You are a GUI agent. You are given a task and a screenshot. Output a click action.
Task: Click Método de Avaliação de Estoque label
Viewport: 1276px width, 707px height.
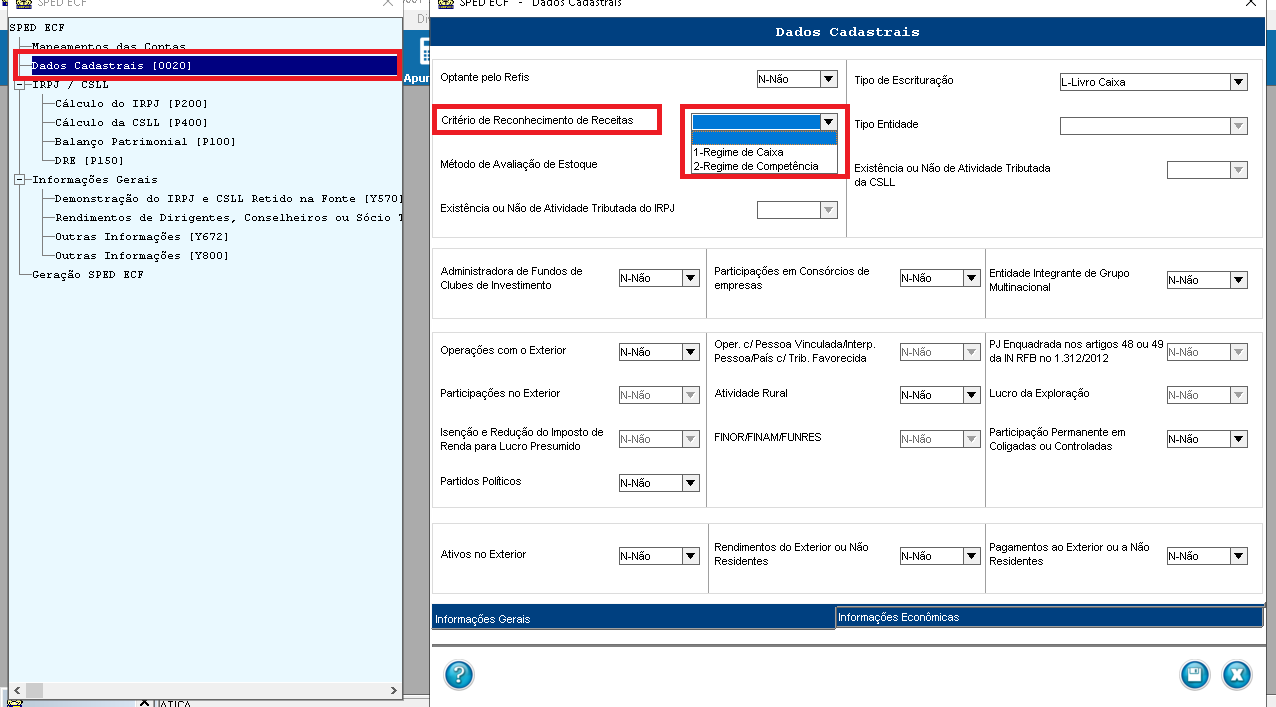(x=519, y=164)
